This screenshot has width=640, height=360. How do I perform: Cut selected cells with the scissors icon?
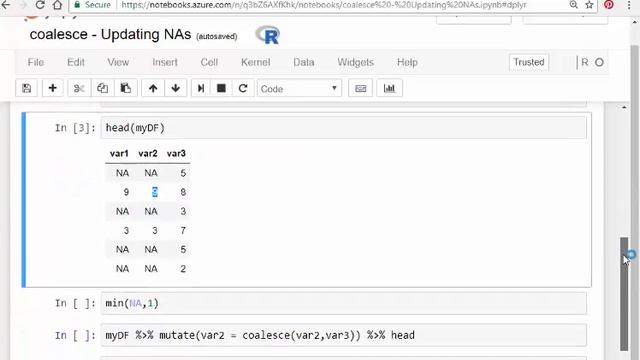(79, 88)
